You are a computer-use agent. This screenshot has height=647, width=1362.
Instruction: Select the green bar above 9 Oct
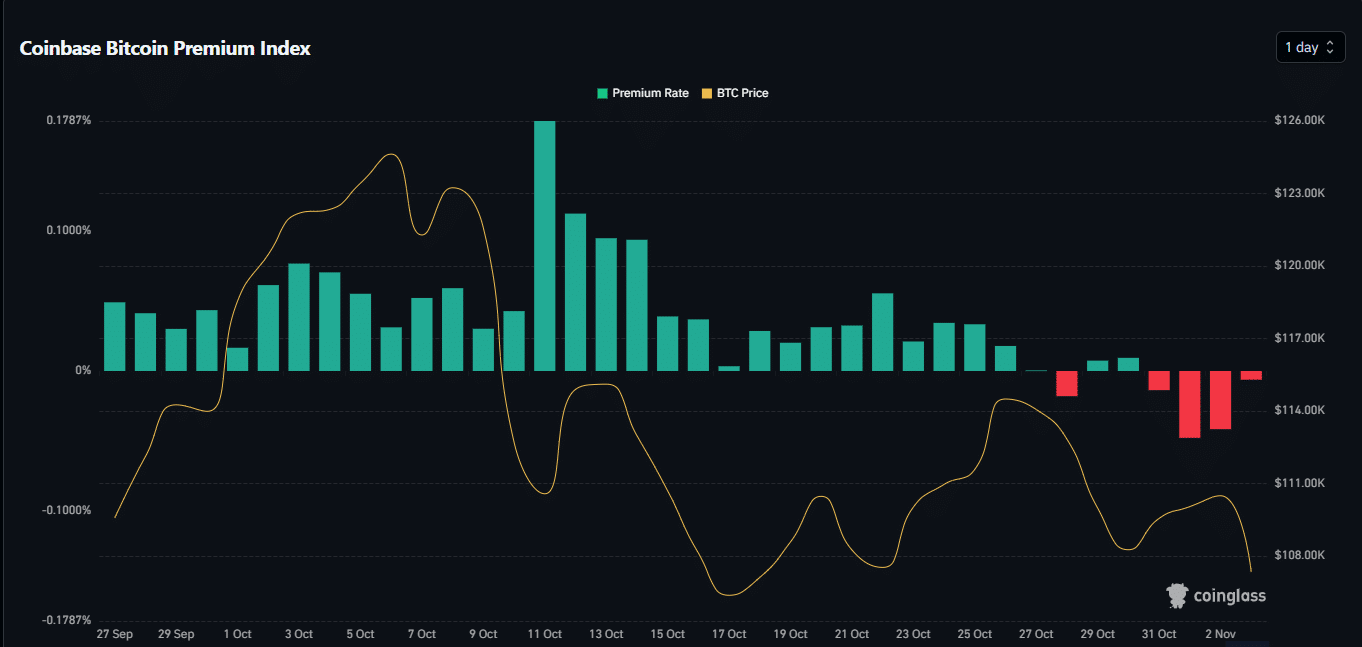pos(483,350)
